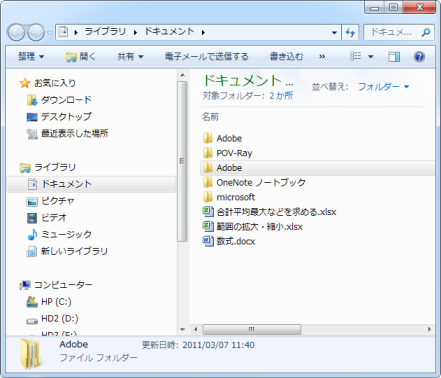Show more toolbar commands via chevron
The image size is (441, 378).
tap(322, 56)
